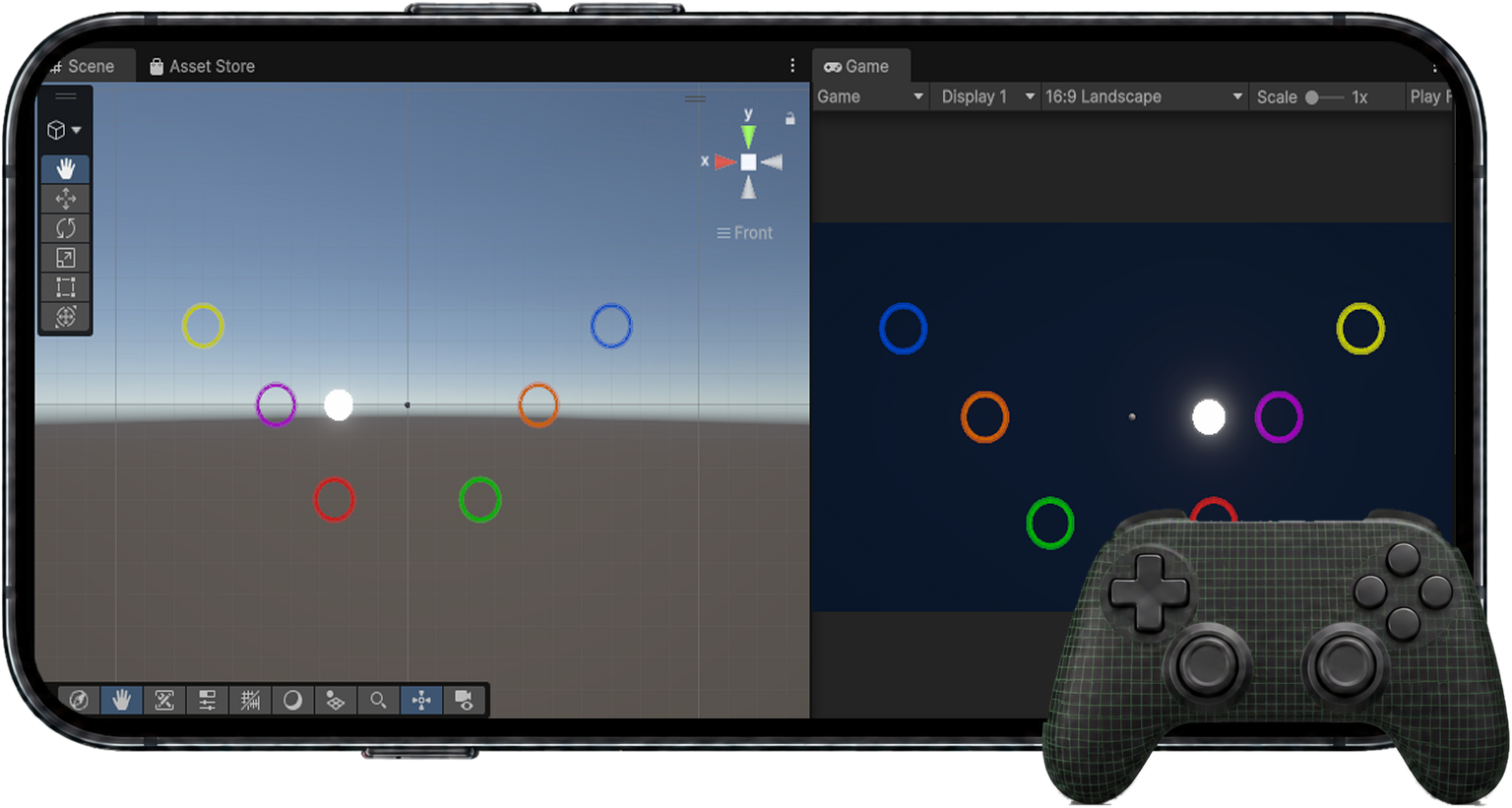The width and height of the screenshot is (1512, 808).
Task: Toggle the highlighted gizmos button in the bottom bar
Action: pyautogui.click(x=421, y=700)
